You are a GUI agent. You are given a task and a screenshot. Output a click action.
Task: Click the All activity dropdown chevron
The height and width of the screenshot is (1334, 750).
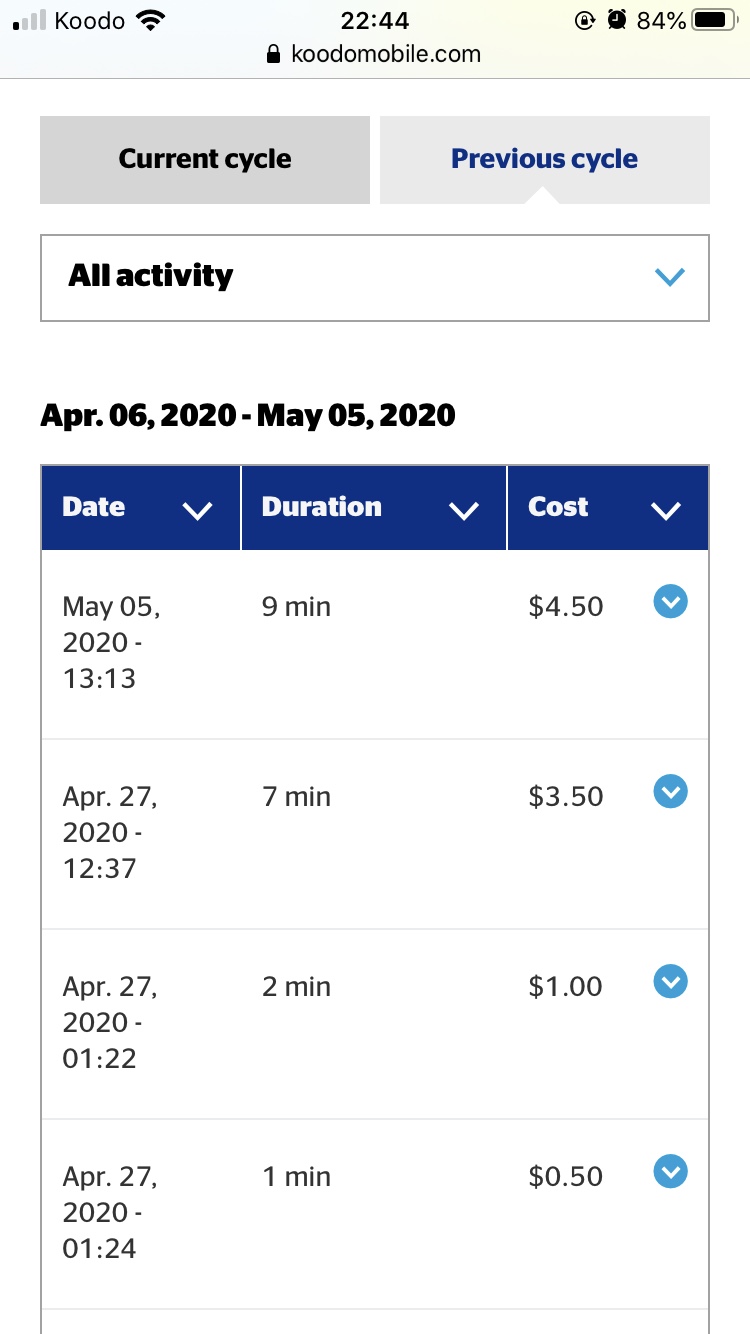pyautogui.click(x=669, y=277)
